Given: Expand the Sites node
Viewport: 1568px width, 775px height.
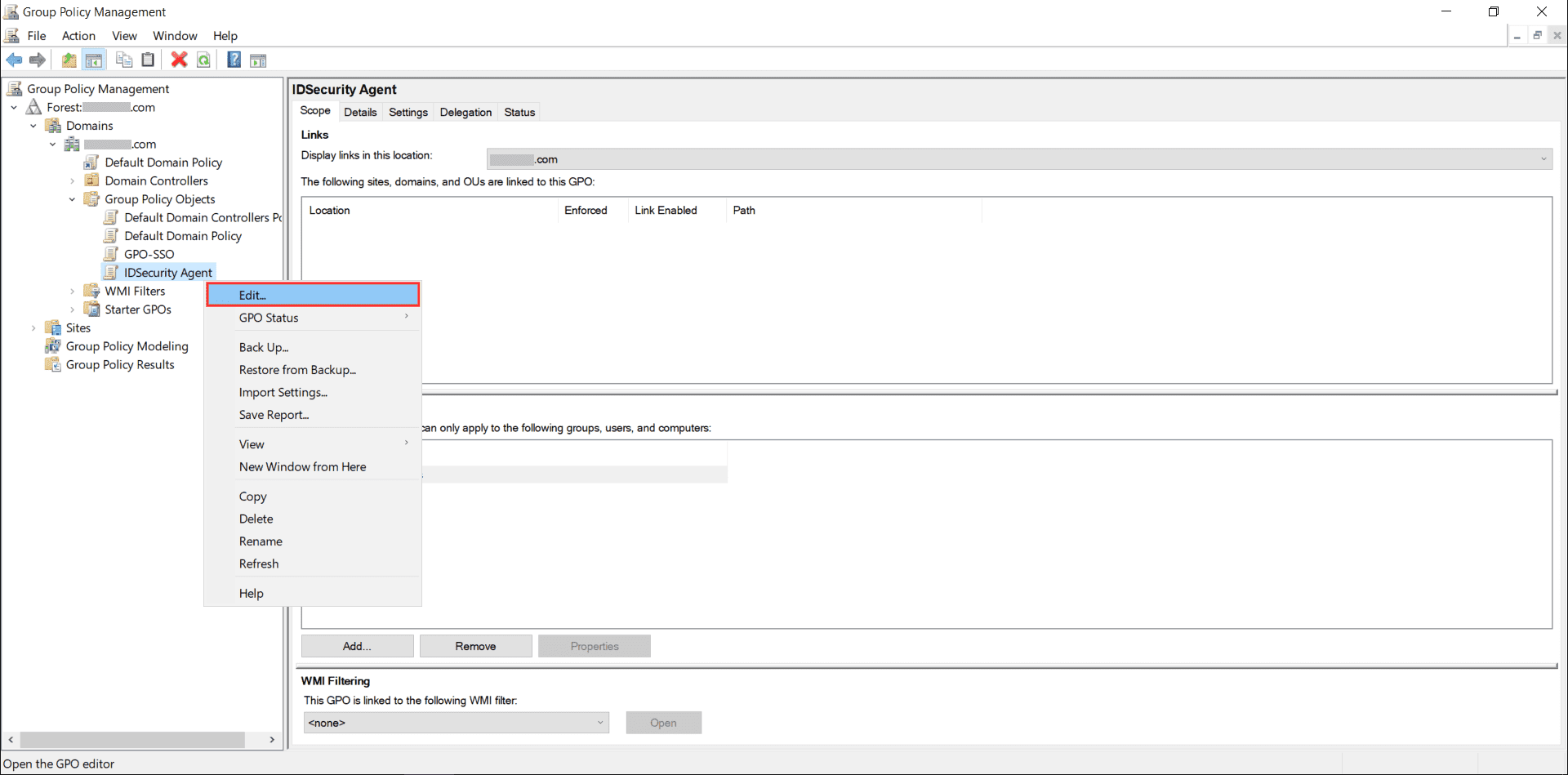Looking at the screenshot, I should [33, 327].
